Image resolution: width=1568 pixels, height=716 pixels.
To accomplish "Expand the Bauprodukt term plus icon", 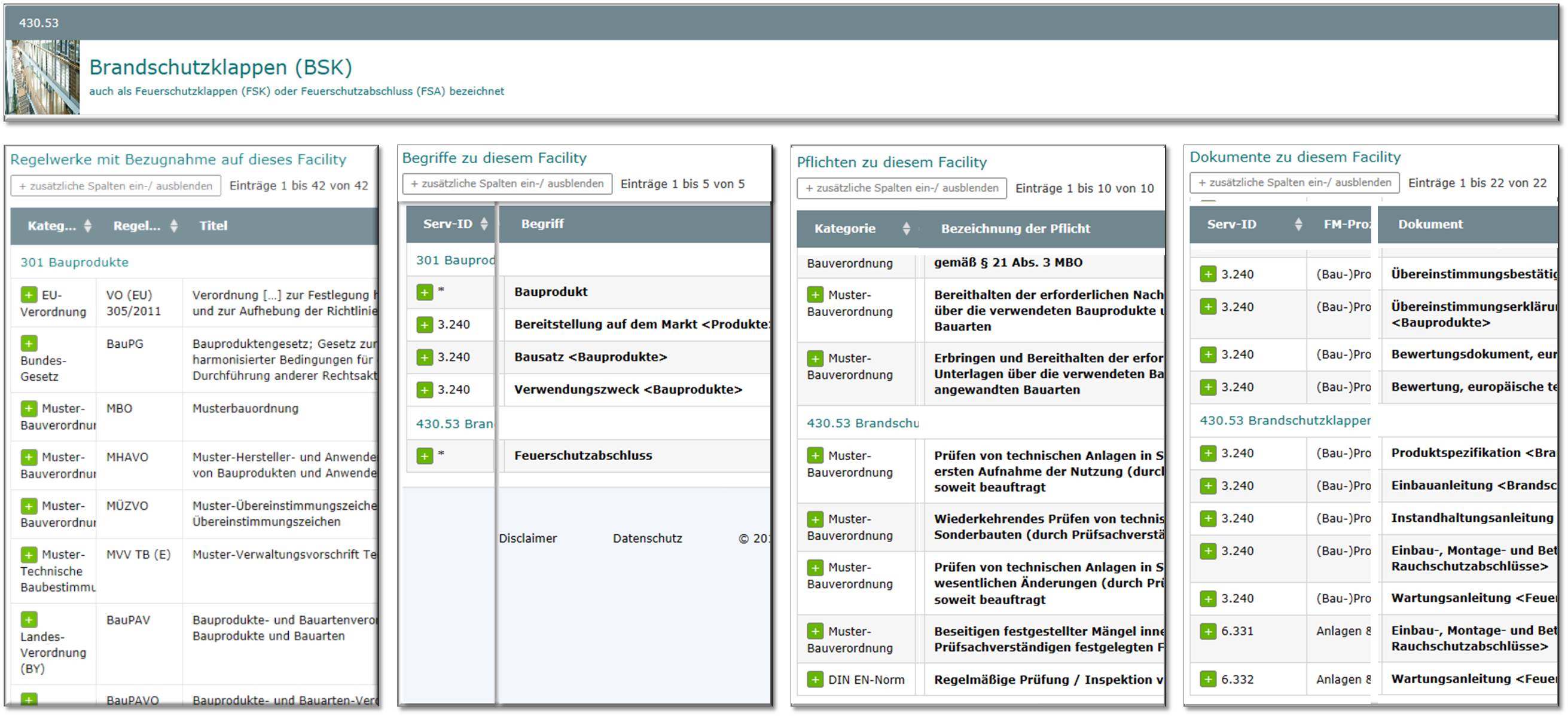I will 425,292.
